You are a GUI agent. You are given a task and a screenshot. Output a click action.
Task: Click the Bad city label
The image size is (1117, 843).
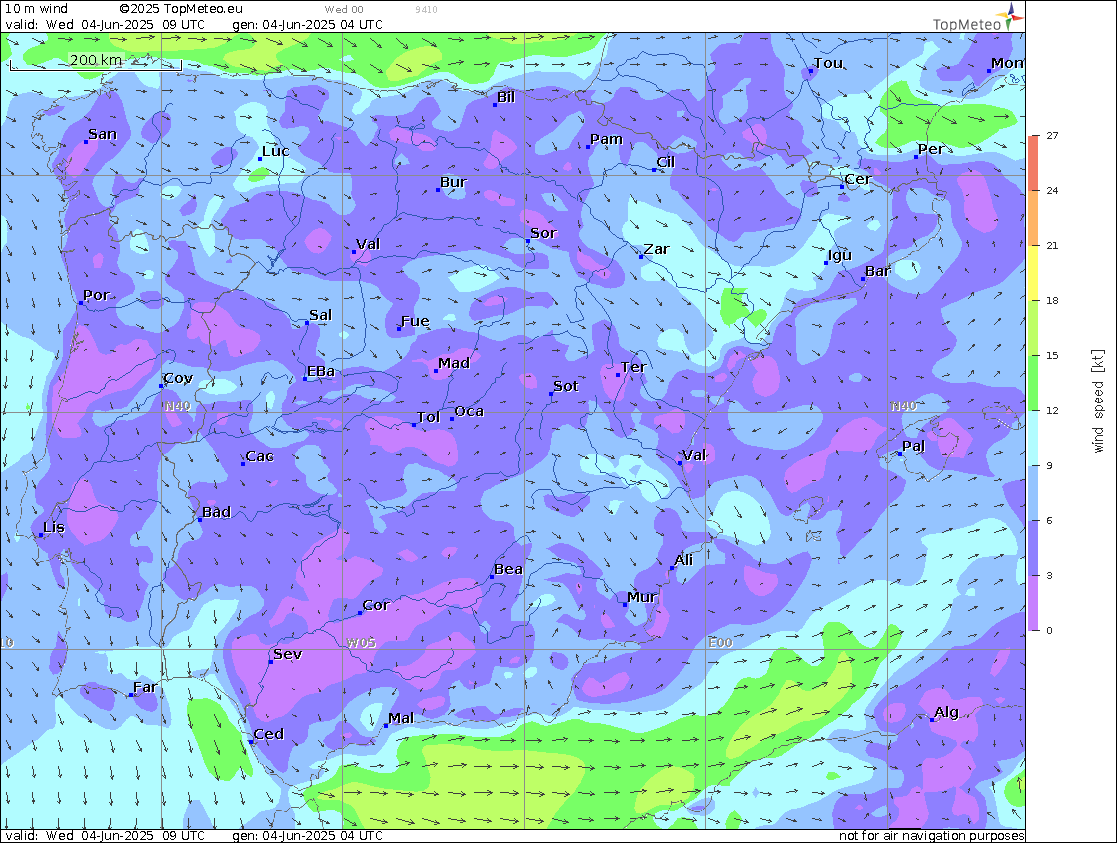[217, 512]
